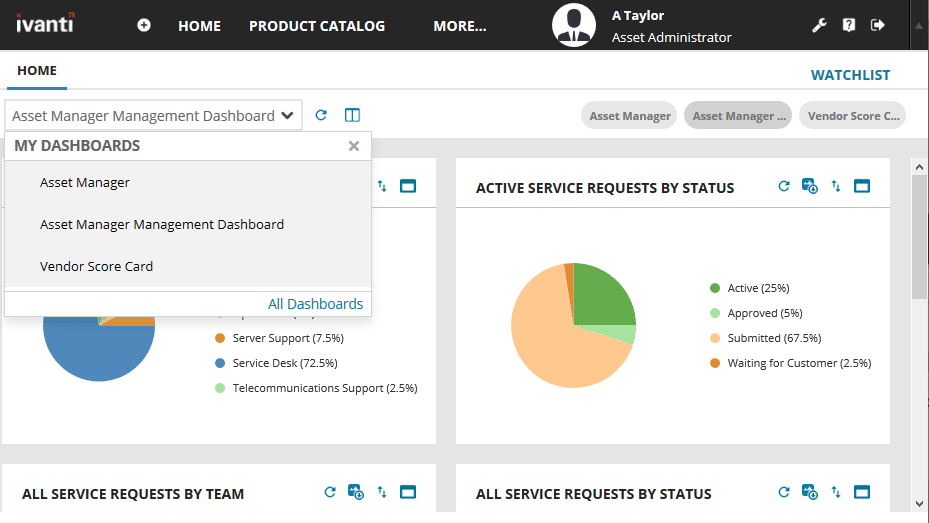929x523 pixels.
Task: Maximize the Active Service Requests by Status panel
Action: tap(862, 186)
